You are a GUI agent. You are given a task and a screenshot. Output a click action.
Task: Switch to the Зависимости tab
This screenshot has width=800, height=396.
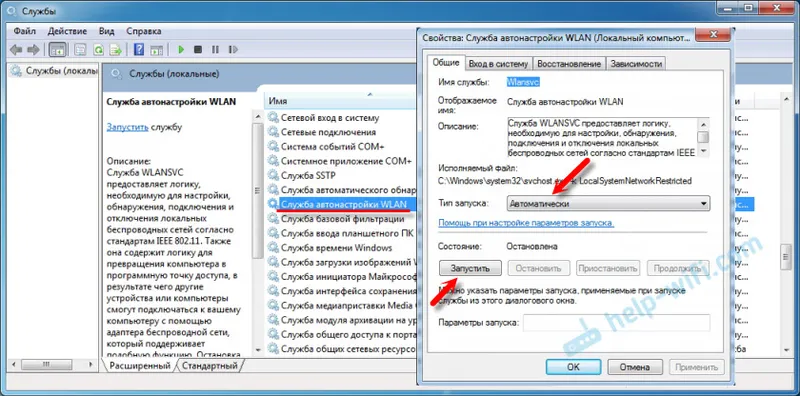[x=636, y=64]
